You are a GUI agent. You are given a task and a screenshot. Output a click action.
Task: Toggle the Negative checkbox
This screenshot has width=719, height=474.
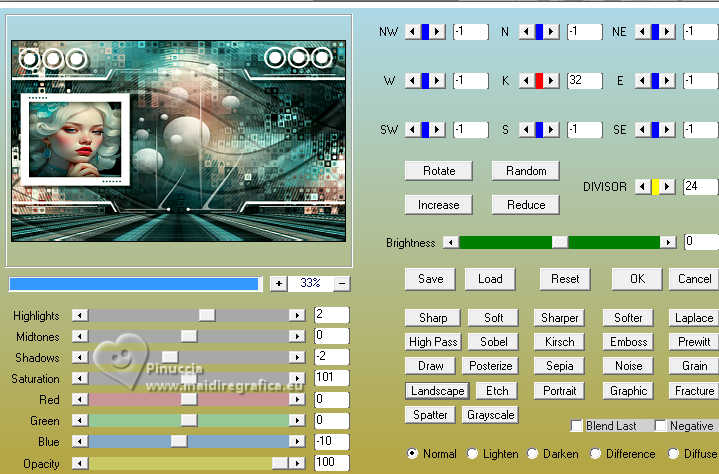661,426
